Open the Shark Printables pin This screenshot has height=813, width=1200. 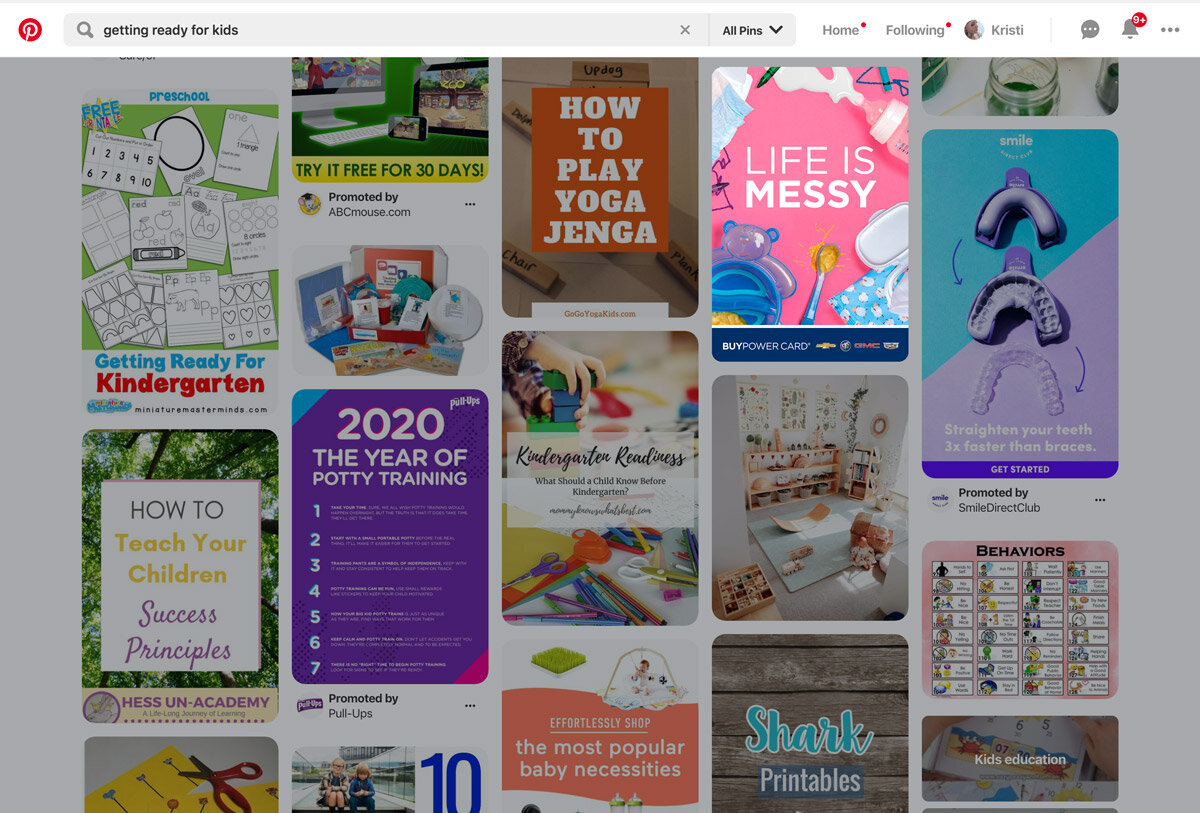point(810,723)
